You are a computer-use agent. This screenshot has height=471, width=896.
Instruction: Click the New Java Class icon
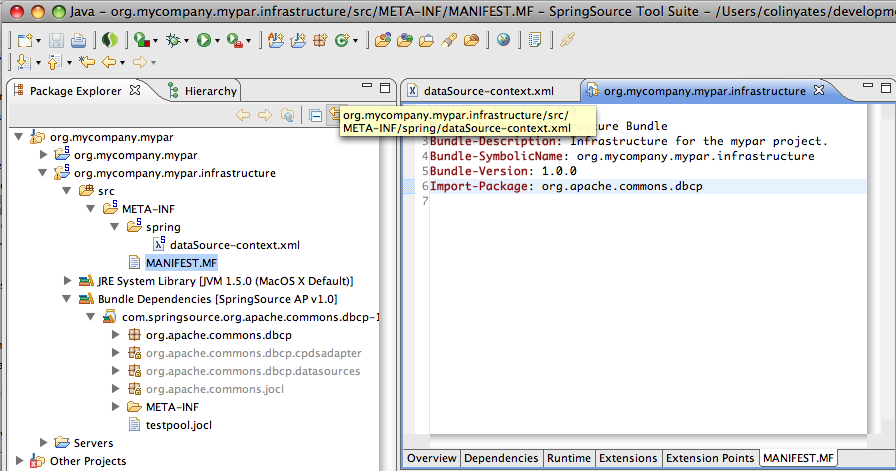pos(342,40)
